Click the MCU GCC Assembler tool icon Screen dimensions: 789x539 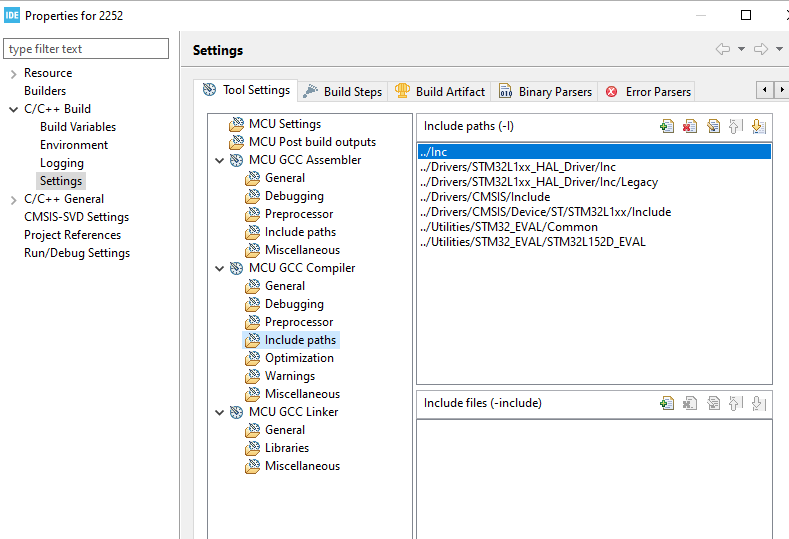tap(236, 160)
